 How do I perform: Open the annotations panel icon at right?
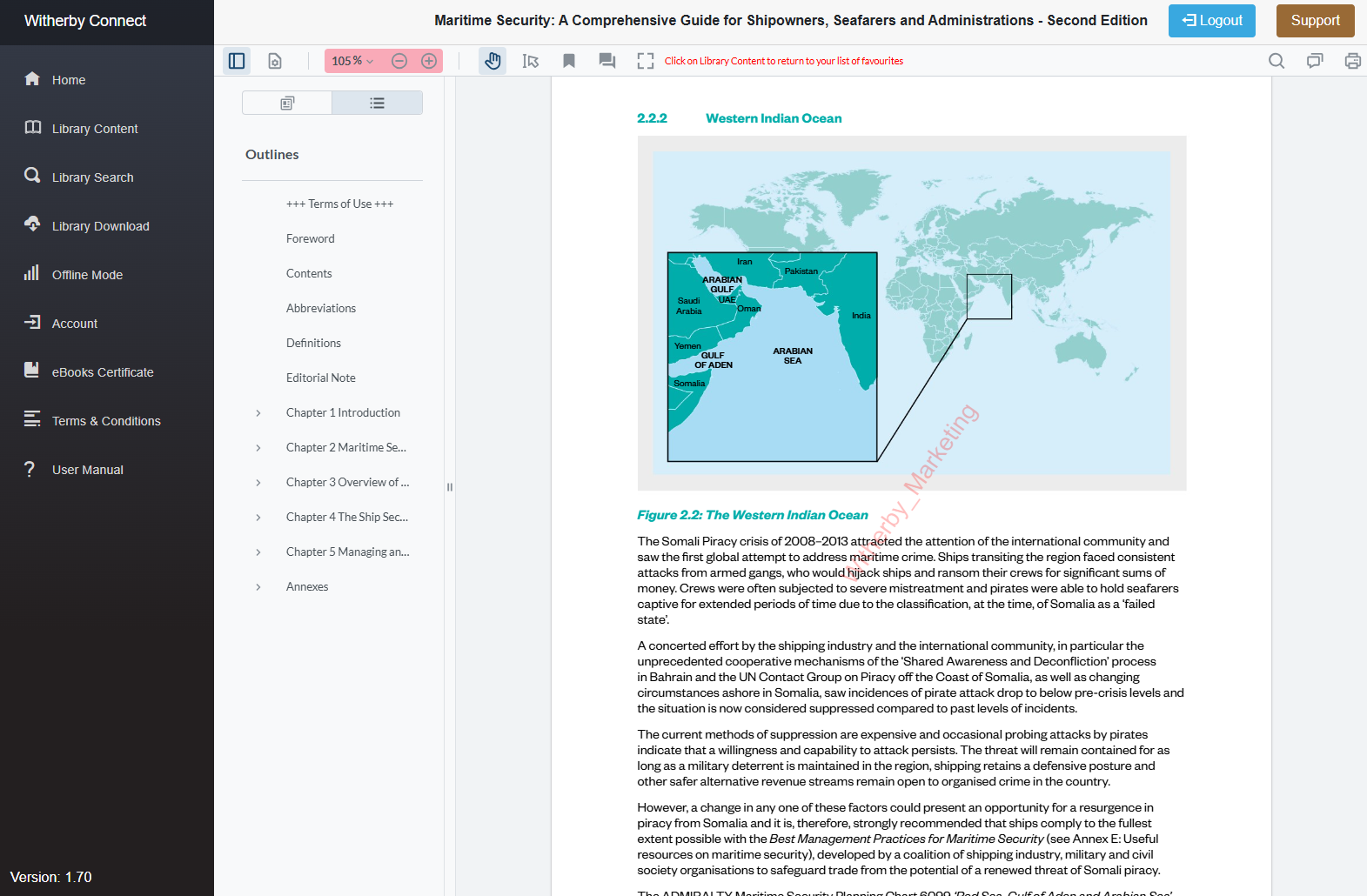click(1315, 61)
